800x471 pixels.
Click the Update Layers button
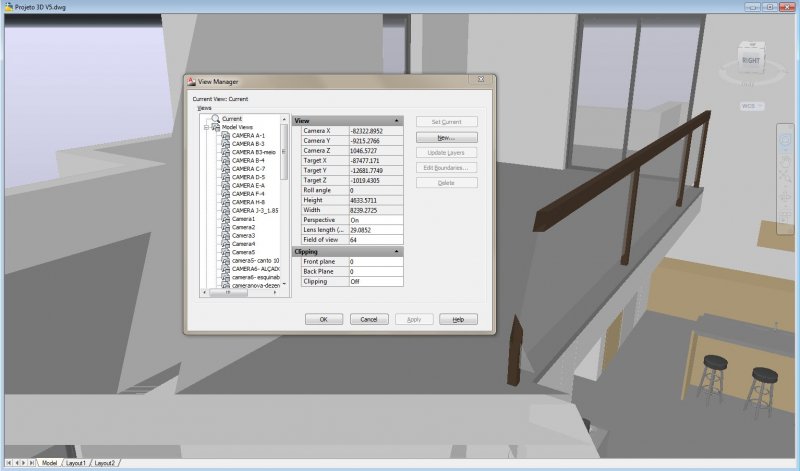tap(446, 153)
